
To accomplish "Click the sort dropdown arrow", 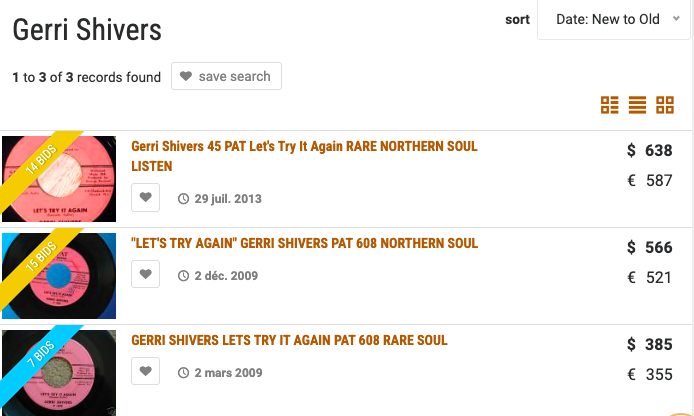I will (676, 19).
